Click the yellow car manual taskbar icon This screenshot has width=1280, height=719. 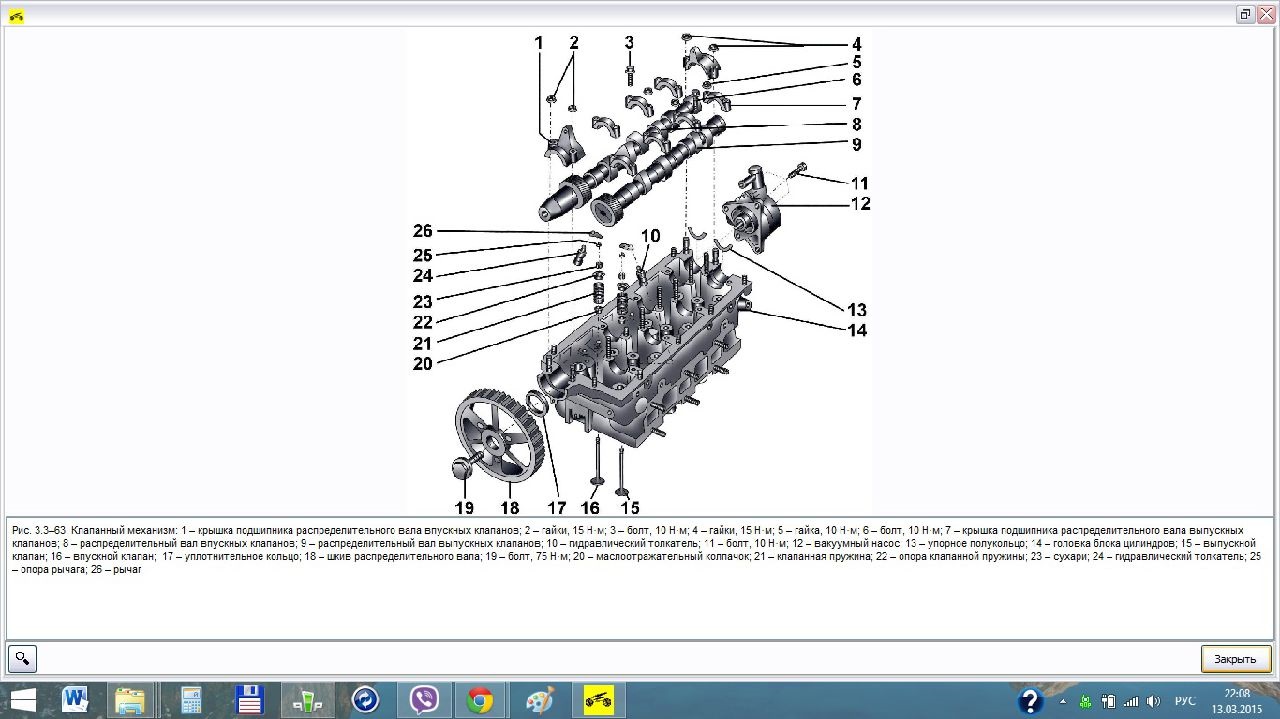[x=598, y=700]
